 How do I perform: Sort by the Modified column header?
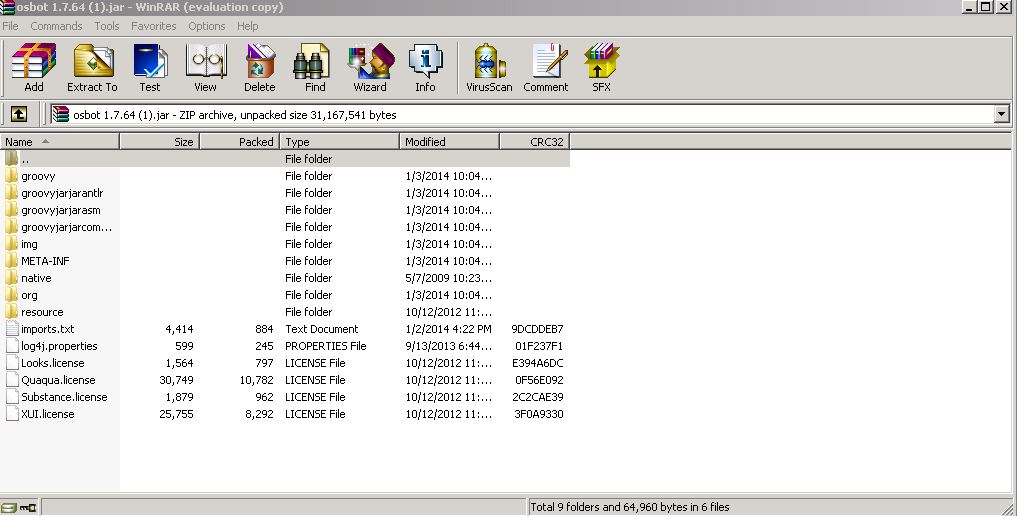449,141
